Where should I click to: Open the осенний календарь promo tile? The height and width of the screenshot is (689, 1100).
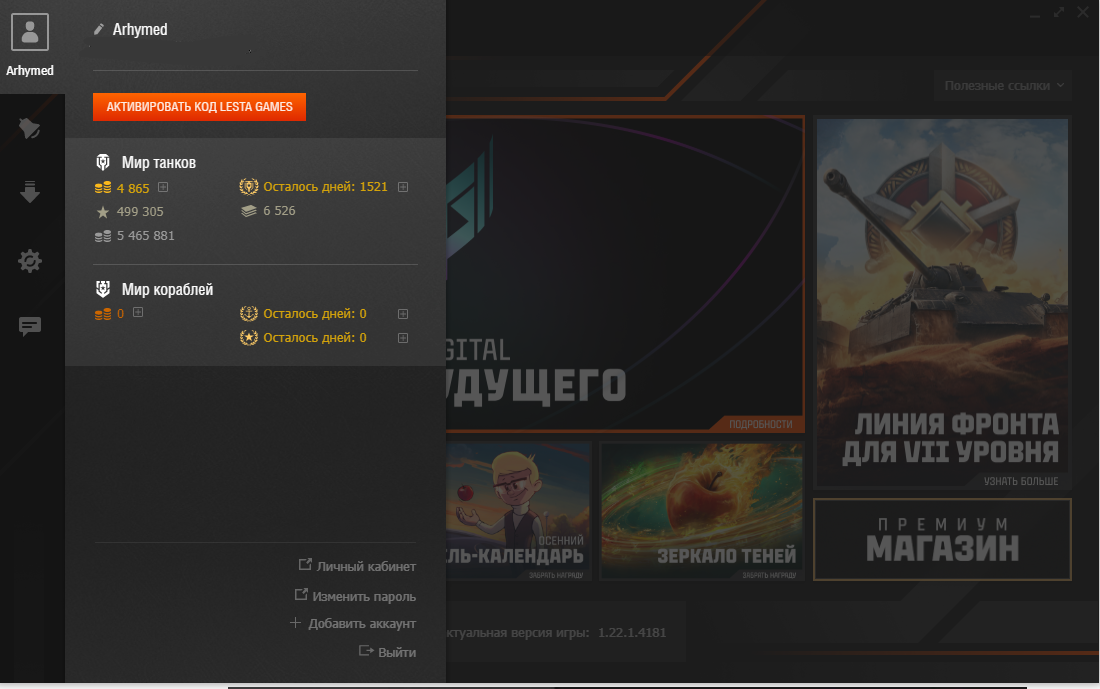click(518, 511)
